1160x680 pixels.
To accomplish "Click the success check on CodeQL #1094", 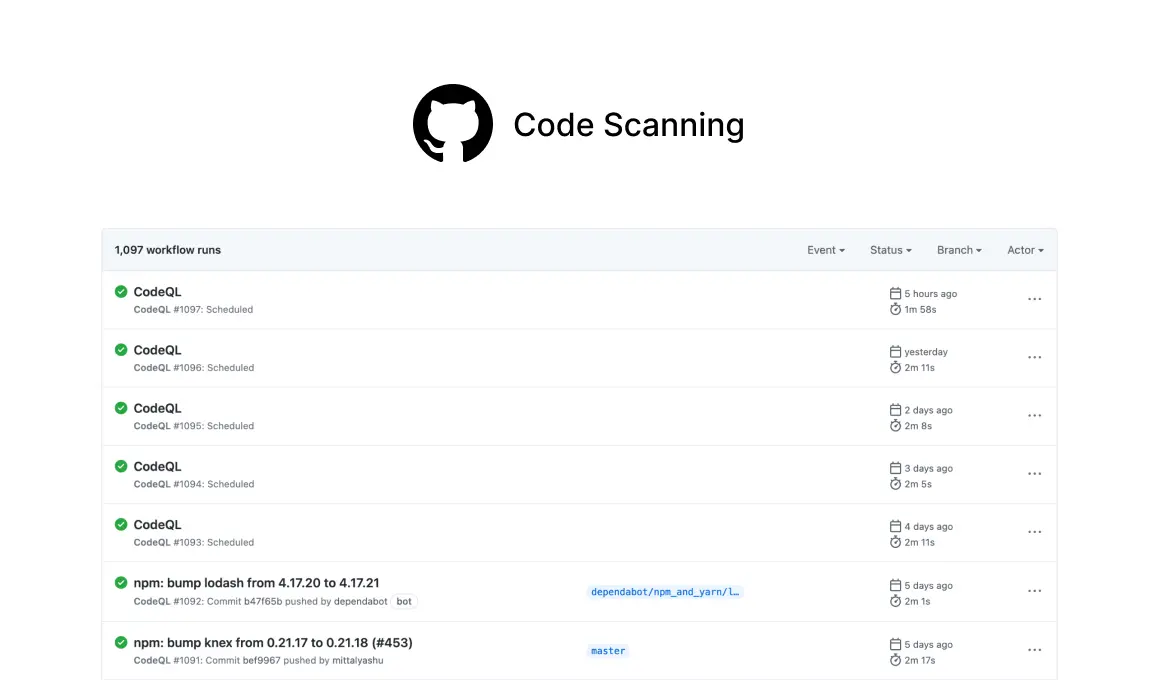I will click(120, 466).
